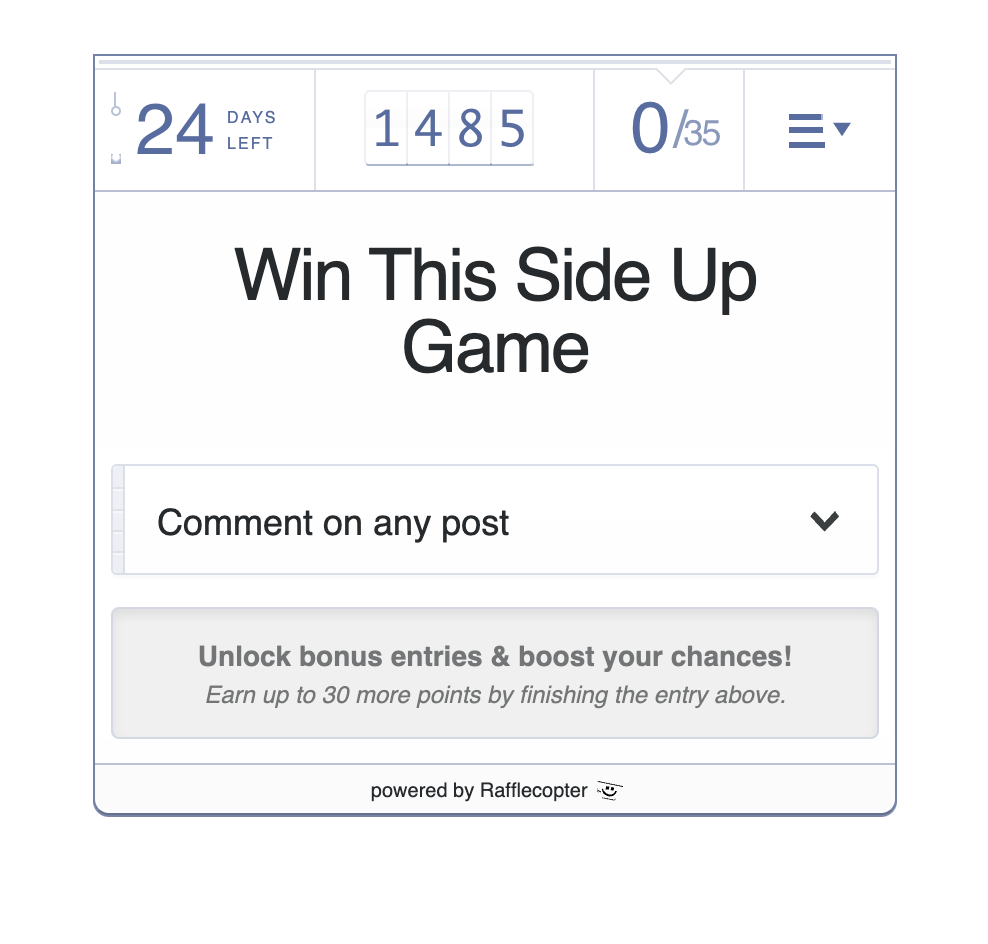Screen dimensions: 988x944
Task: Click the last digit 5 of entries counter
Action: [512, 129]
